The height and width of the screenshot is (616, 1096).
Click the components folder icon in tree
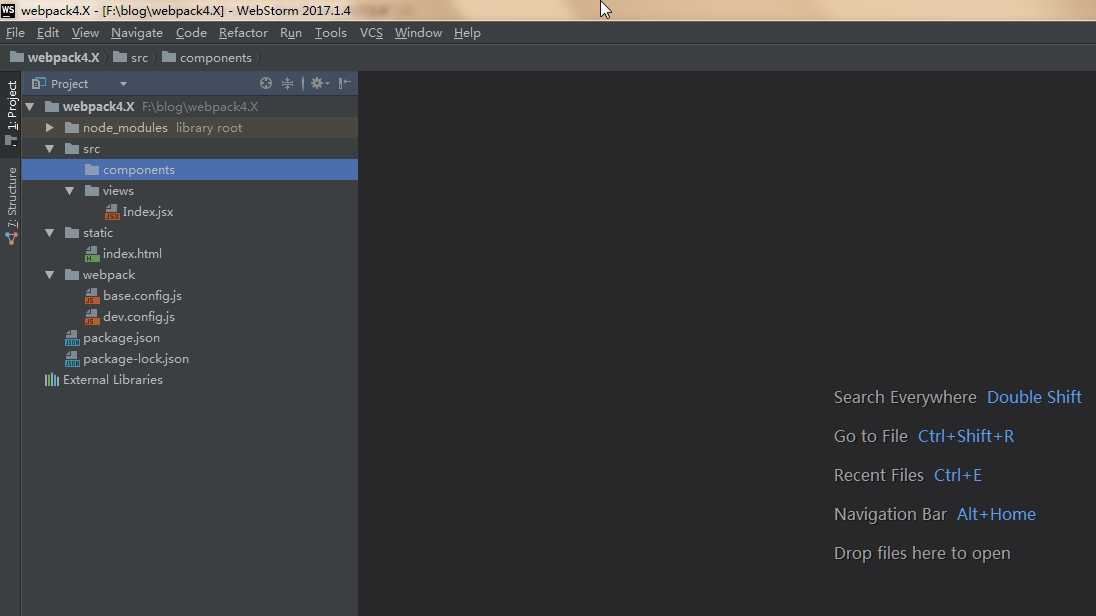(92, 170)
